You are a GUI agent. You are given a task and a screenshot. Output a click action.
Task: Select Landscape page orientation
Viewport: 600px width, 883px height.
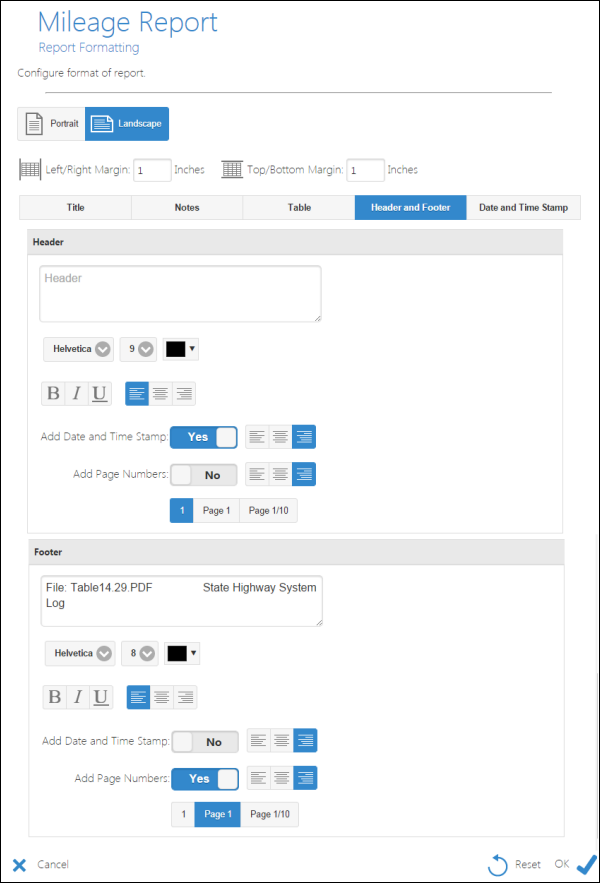pyautogui.click(x=127, y=124)
